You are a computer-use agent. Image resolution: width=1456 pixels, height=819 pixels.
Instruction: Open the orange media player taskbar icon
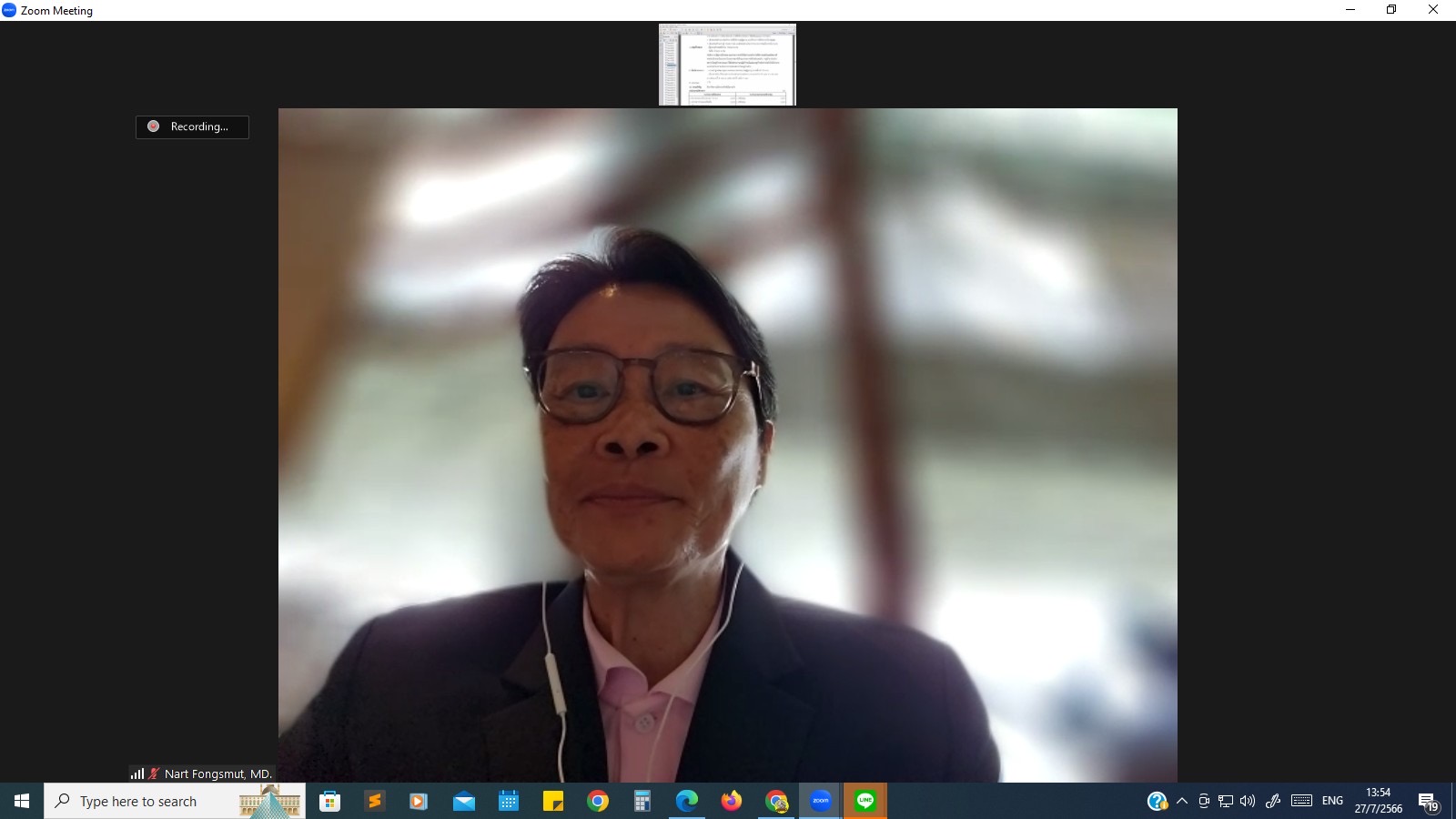coord(419,801)
